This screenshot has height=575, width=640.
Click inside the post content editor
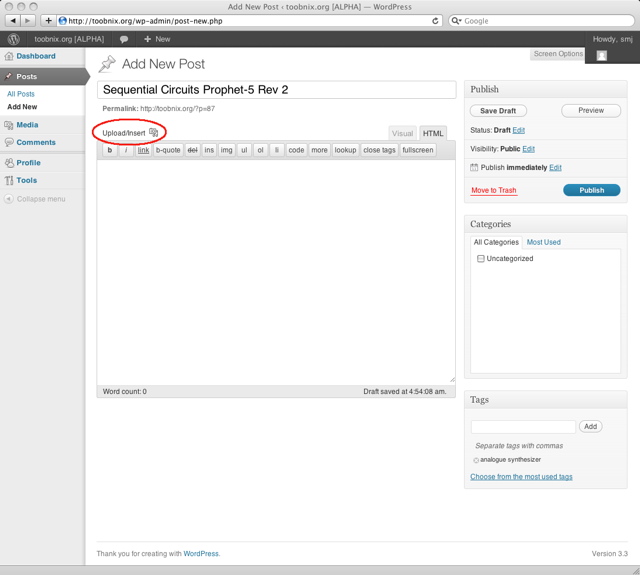pos(276,271)
